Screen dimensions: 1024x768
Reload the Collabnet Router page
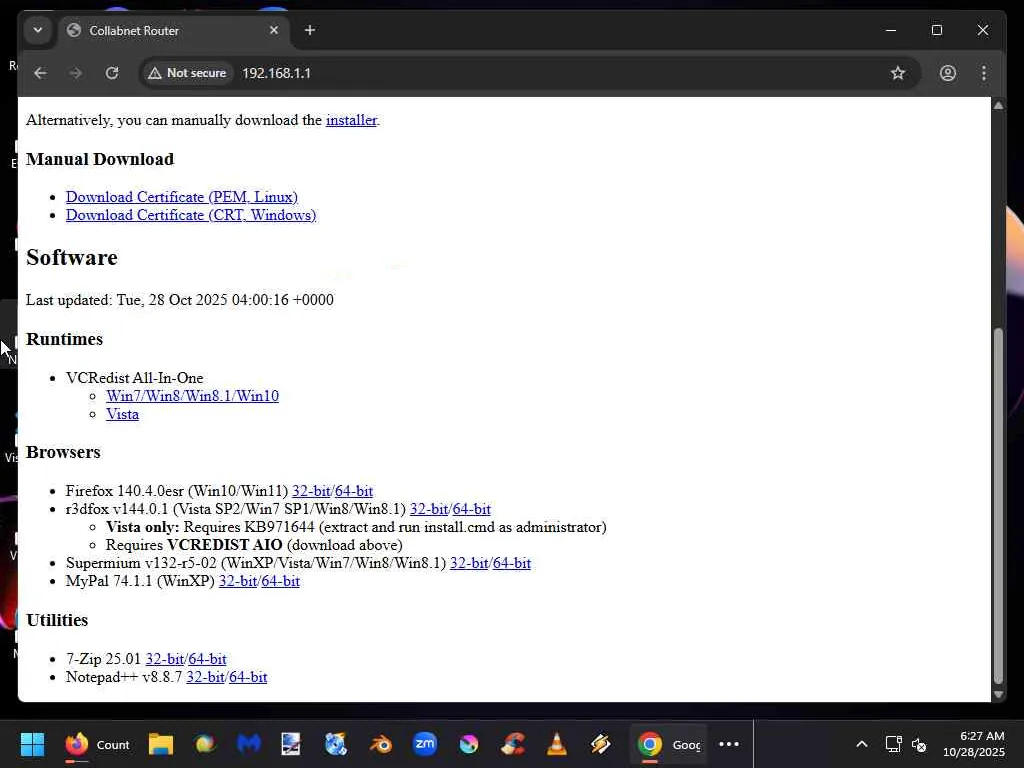click(x=112, y=73)
